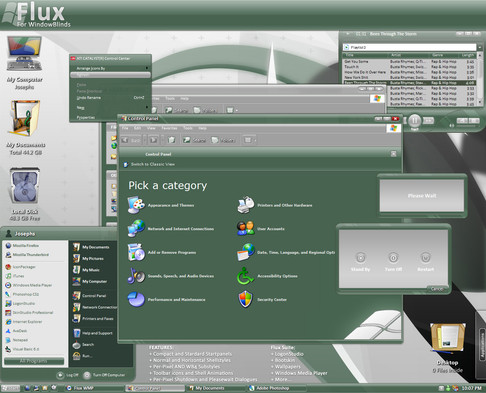This screenshot has width=486, height=393.
Task: Expand the All Programs list
Action: tap(34, 361)
